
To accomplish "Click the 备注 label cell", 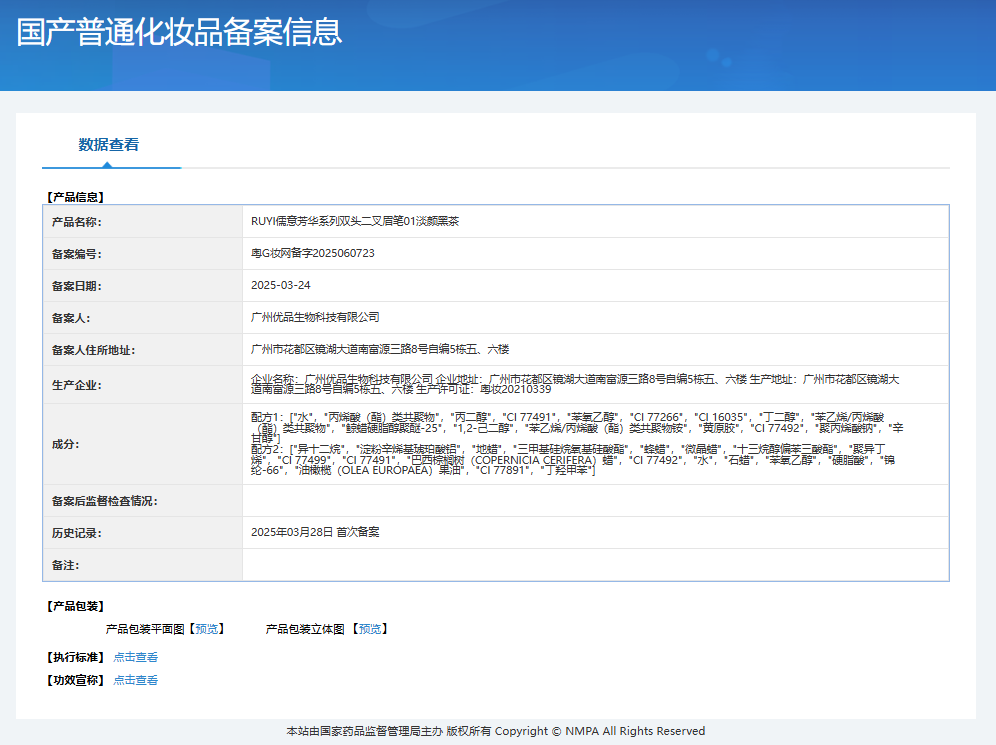I will pyautogui.click(x=142, y=565).
